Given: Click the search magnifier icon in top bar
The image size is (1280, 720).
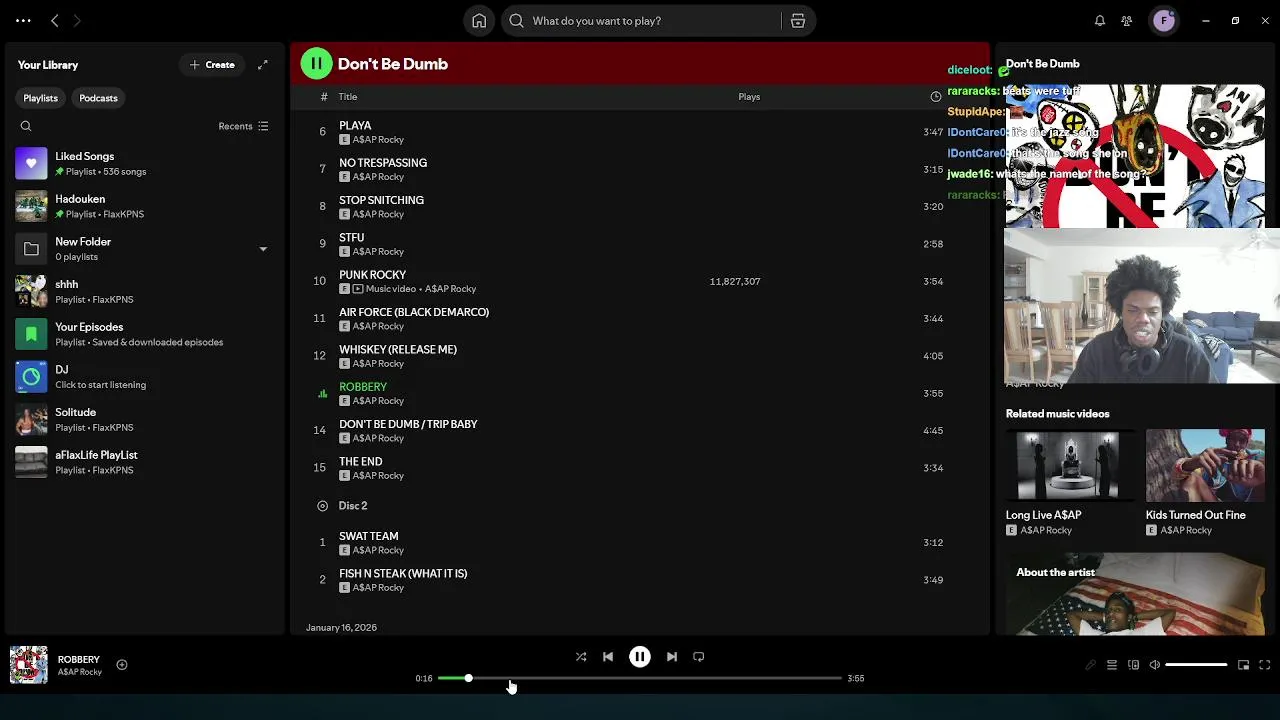Looking at the screenshot, I should 517,21.
